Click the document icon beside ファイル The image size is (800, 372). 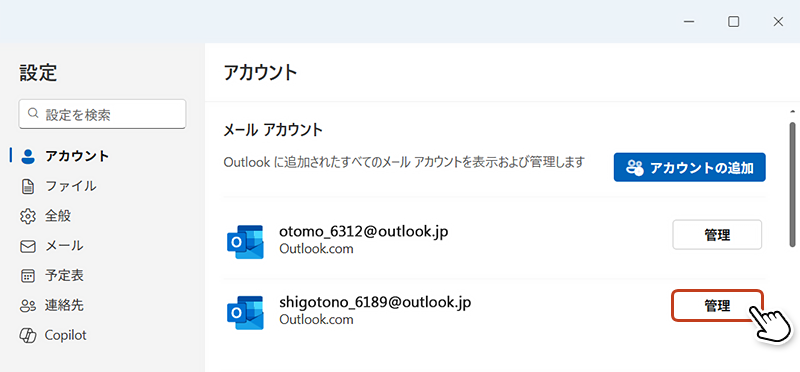coord(28,186)
